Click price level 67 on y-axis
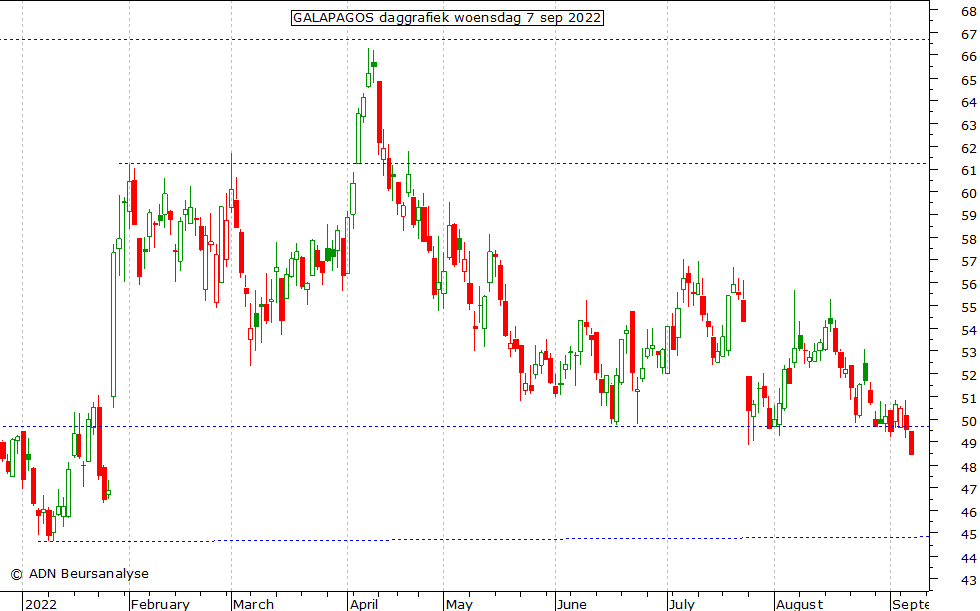Screen dimensions: 980x611 tap(969, 34)
